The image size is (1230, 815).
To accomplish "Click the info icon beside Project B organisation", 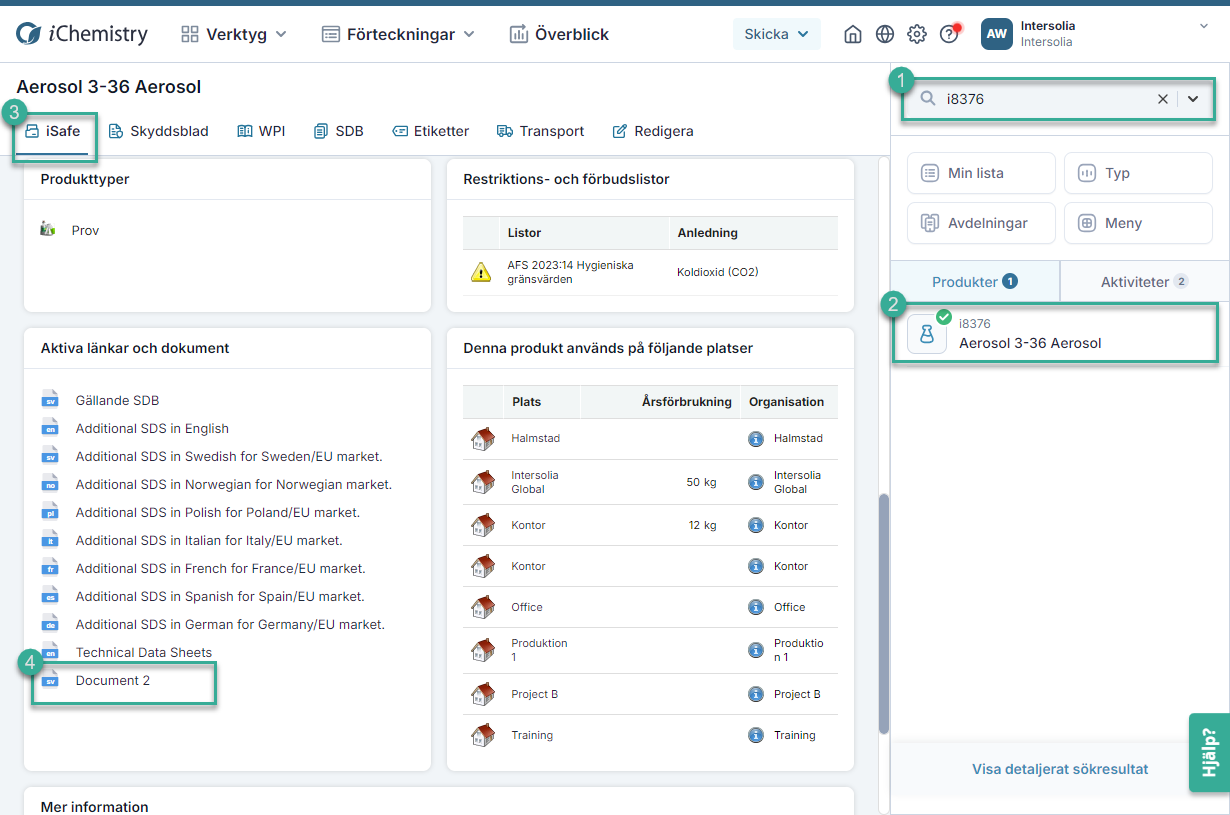I will 756,694.
